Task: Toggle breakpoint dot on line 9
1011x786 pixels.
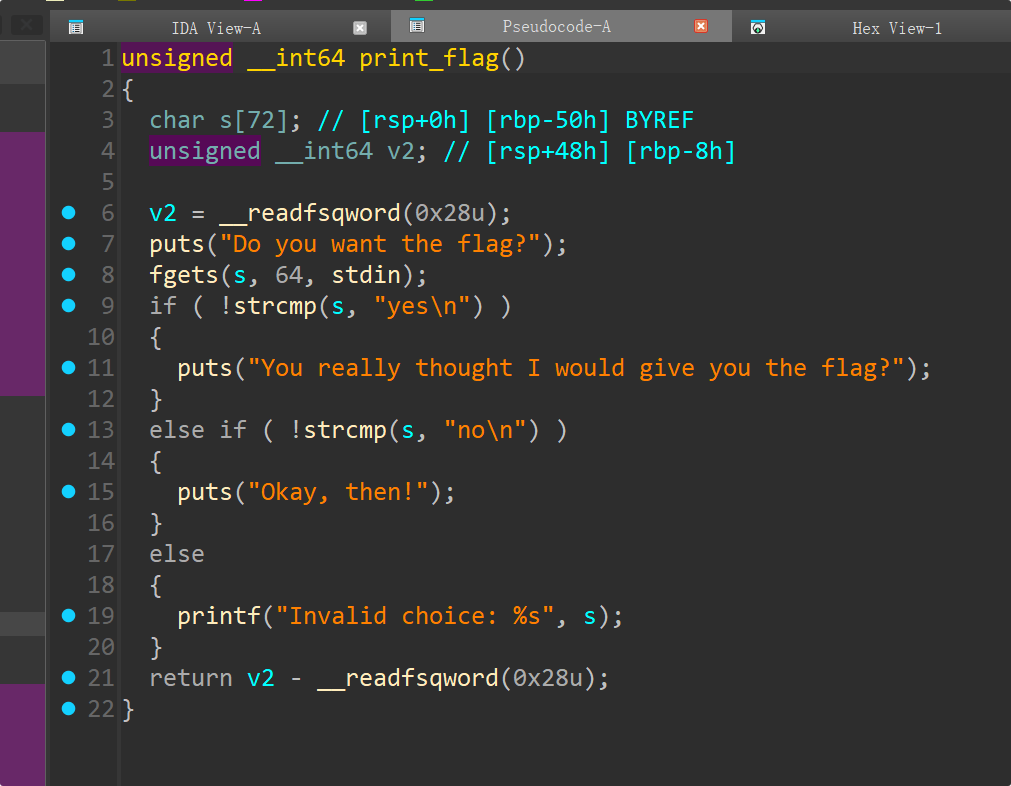Action: pos(68,306)
